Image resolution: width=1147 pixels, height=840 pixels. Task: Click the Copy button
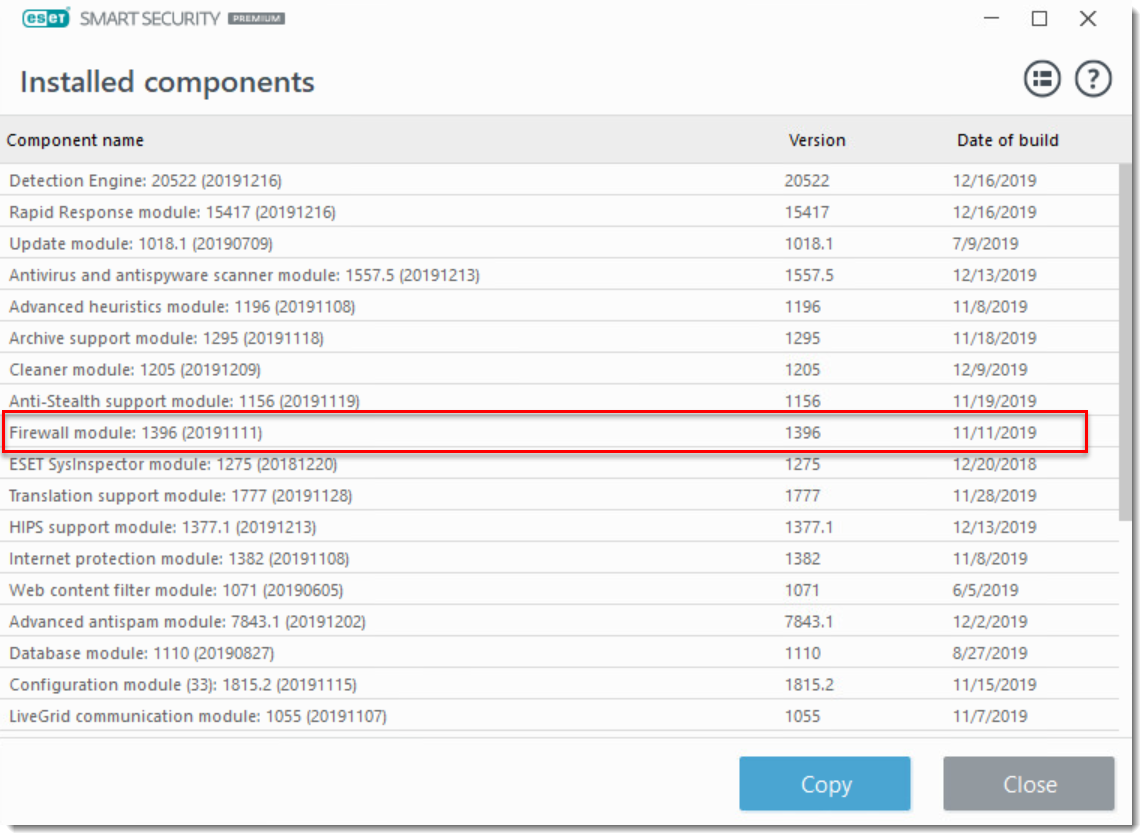pos(824,784)
